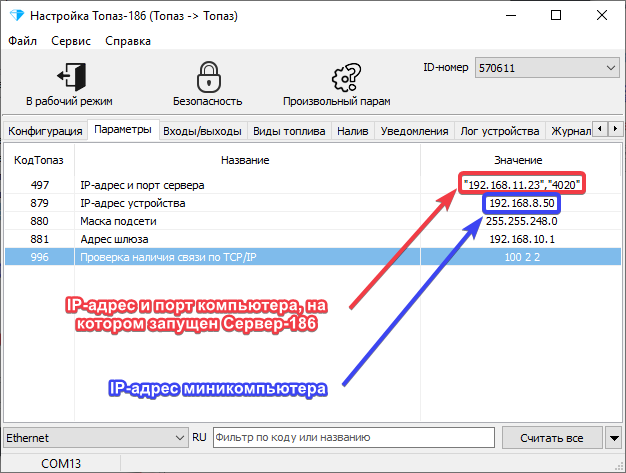The image size is (626, 473).
Task: Select the Параметры tab
Action: [x=123, y=129]
